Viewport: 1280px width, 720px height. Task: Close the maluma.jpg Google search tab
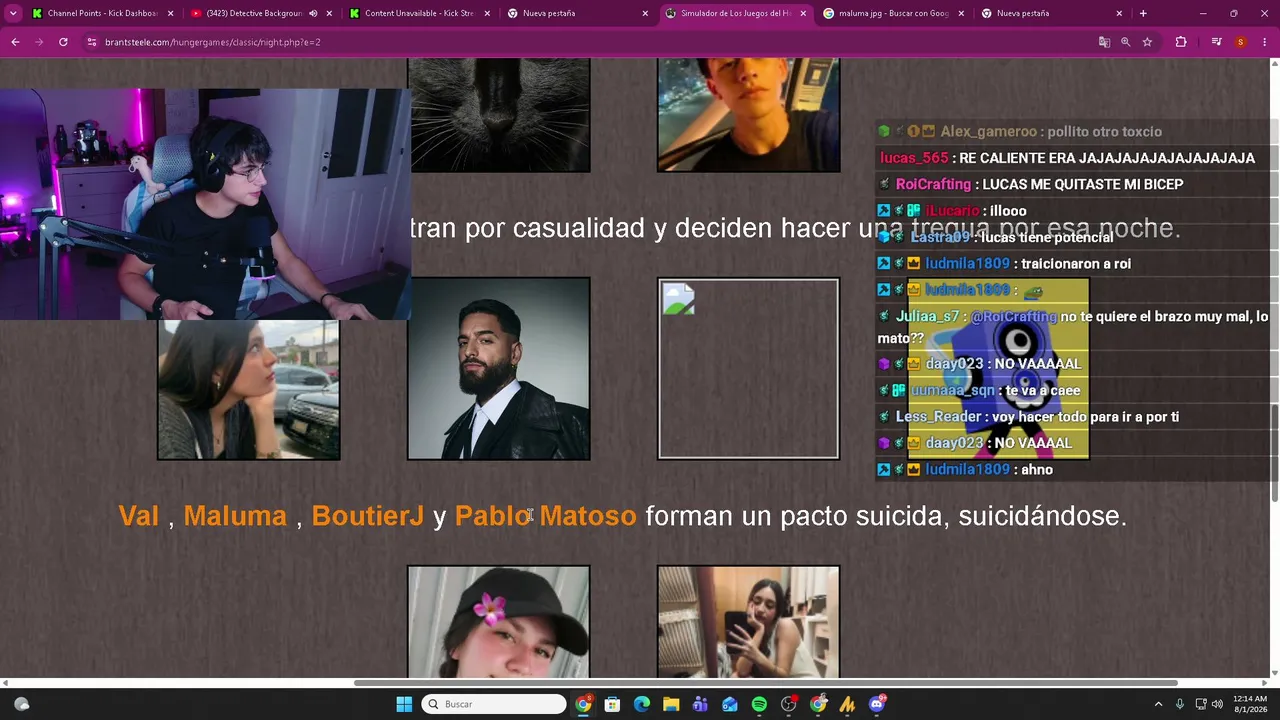(960, 13)
